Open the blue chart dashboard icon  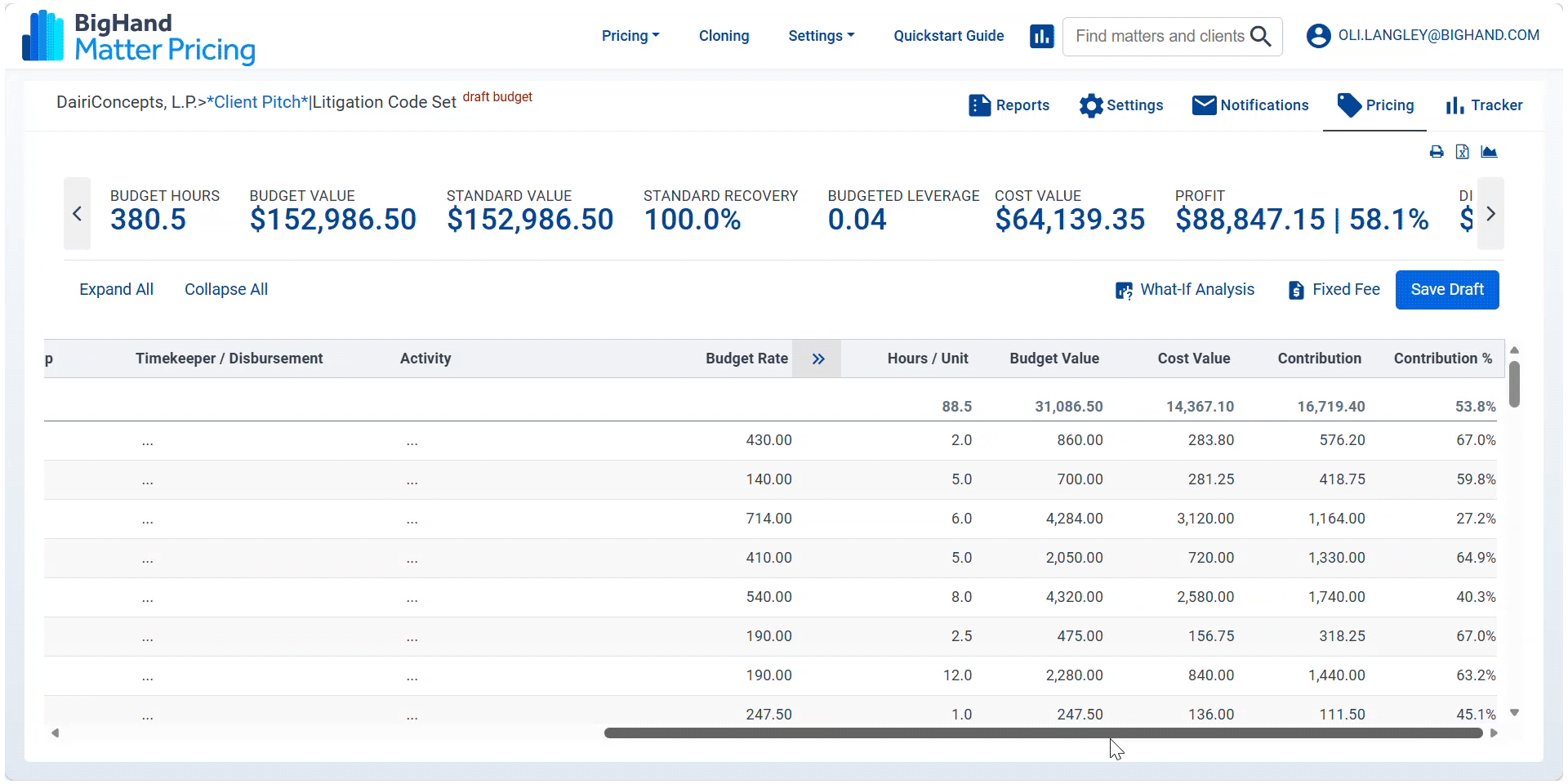1041,37
